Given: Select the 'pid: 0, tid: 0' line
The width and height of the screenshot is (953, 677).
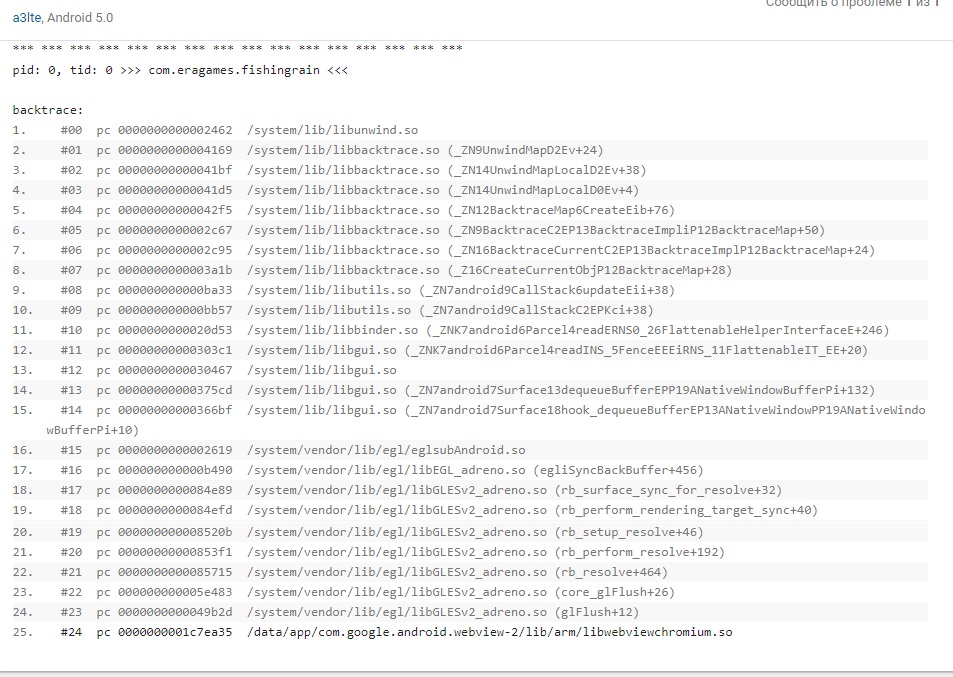Looking at the screenshot, I should 181,70.
